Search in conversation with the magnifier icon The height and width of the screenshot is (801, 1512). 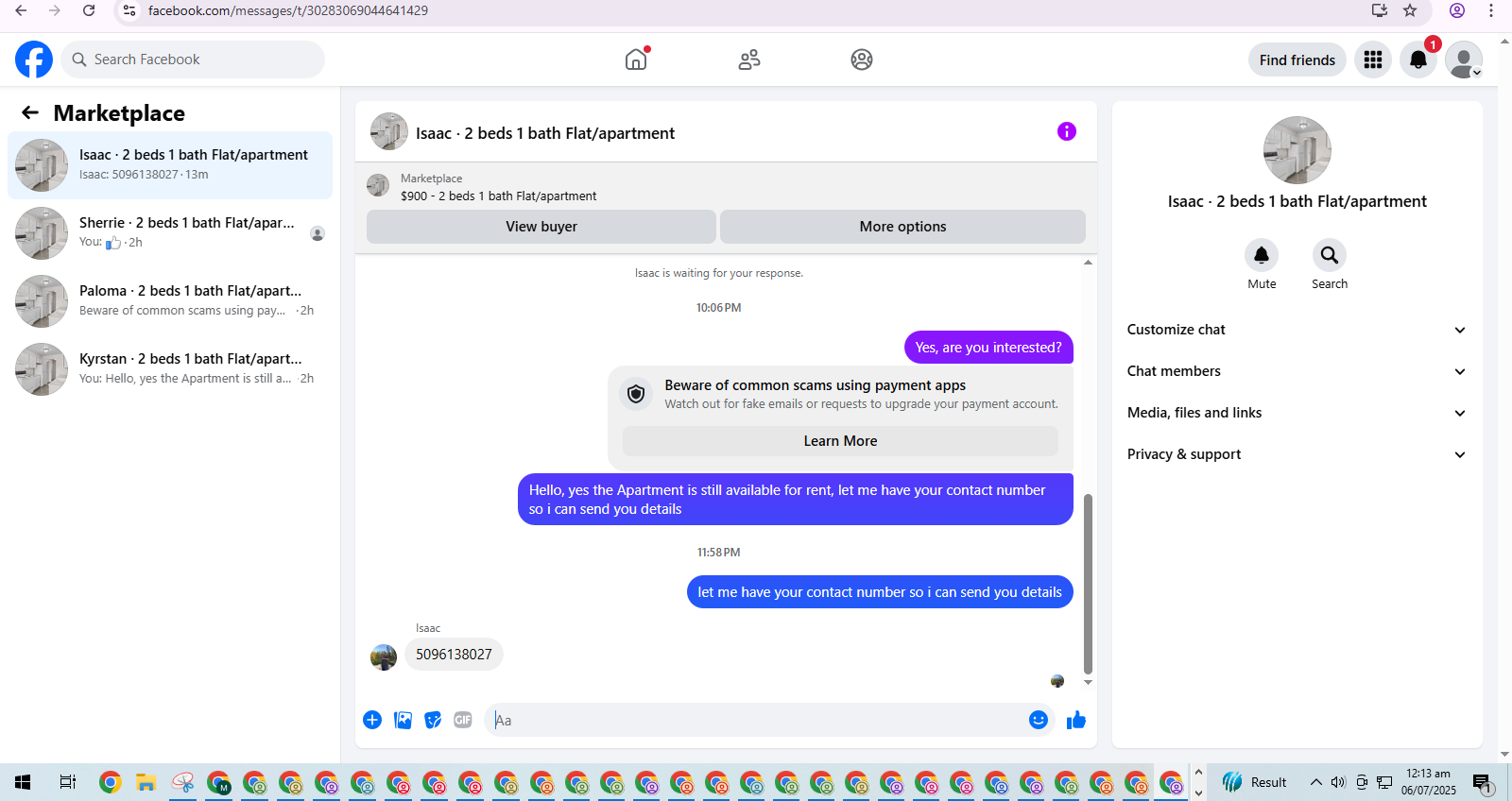(1330, 255)
